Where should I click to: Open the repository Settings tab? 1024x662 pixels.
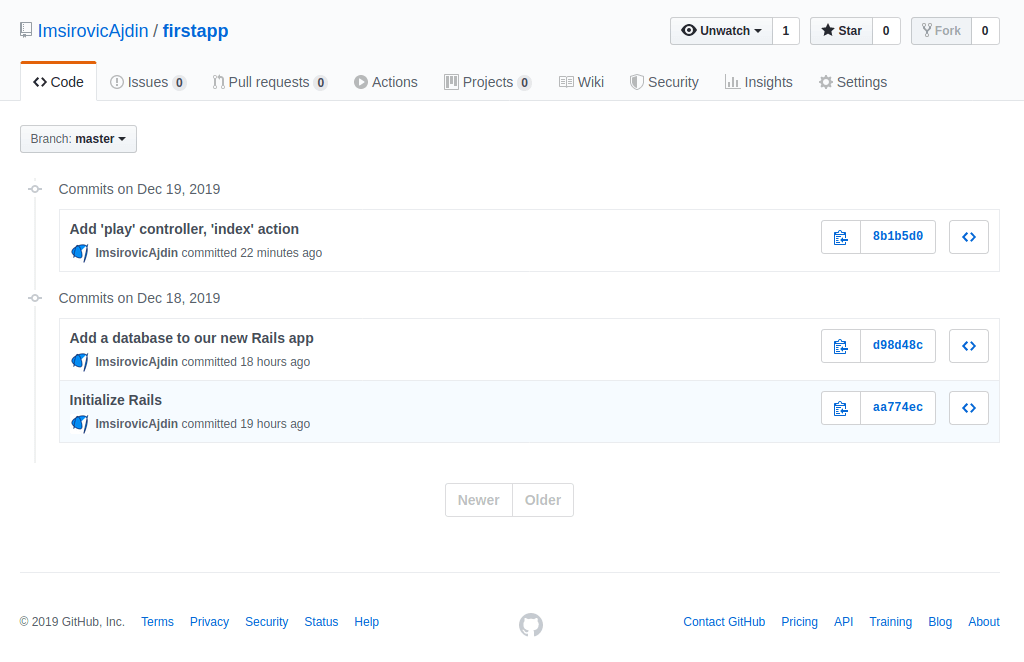coord(853,82)
